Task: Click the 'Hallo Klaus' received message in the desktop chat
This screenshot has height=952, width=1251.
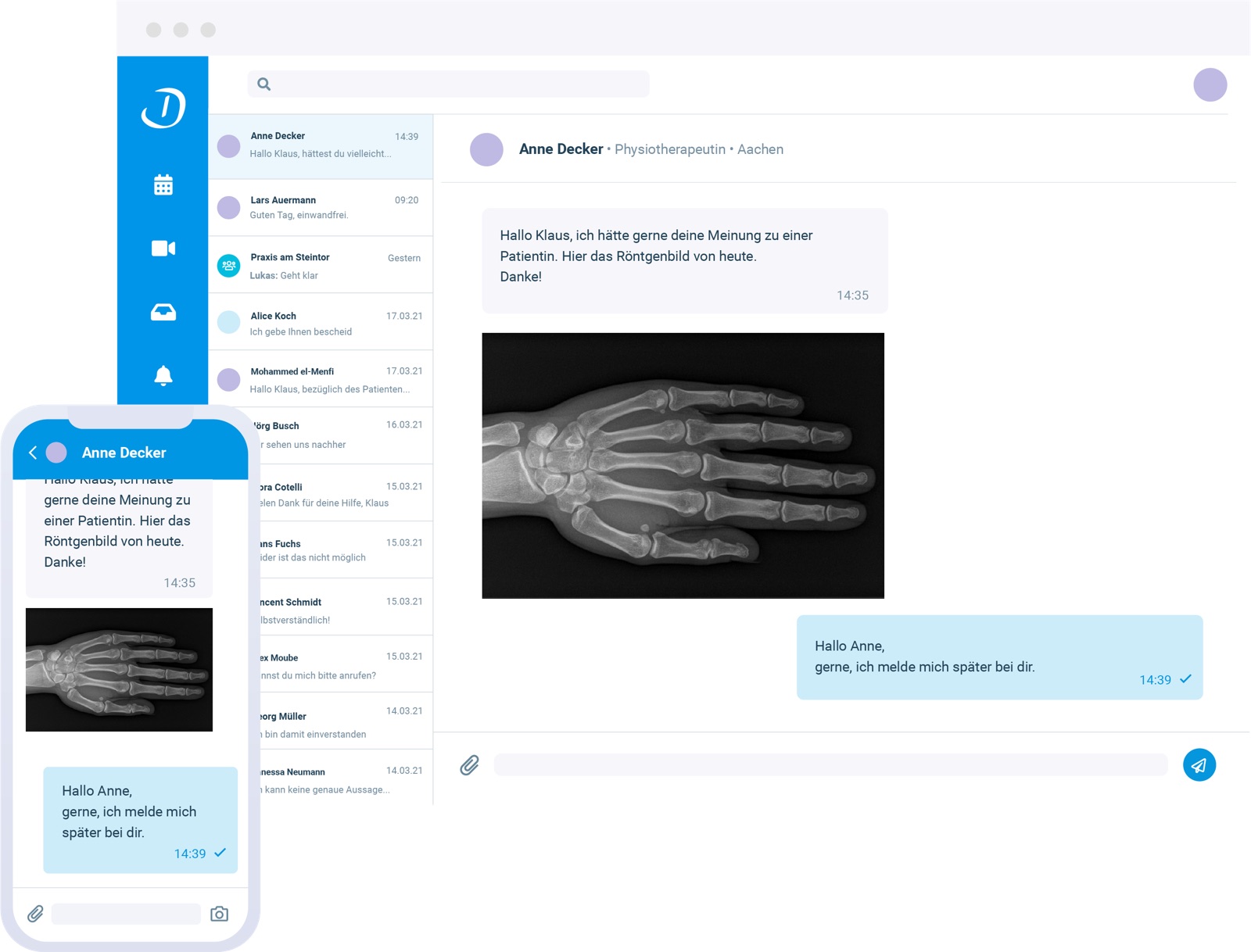Action: (x=685, y=260)
